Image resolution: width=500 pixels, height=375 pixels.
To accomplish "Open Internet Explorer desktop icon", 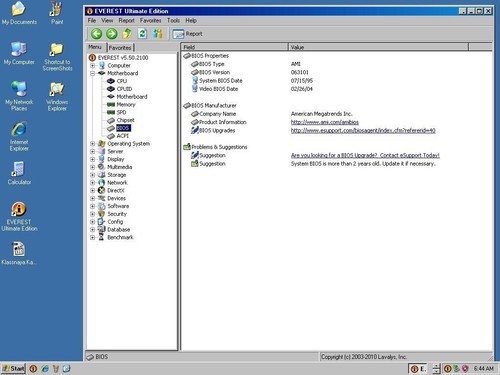I will click(x=19, y=137).
